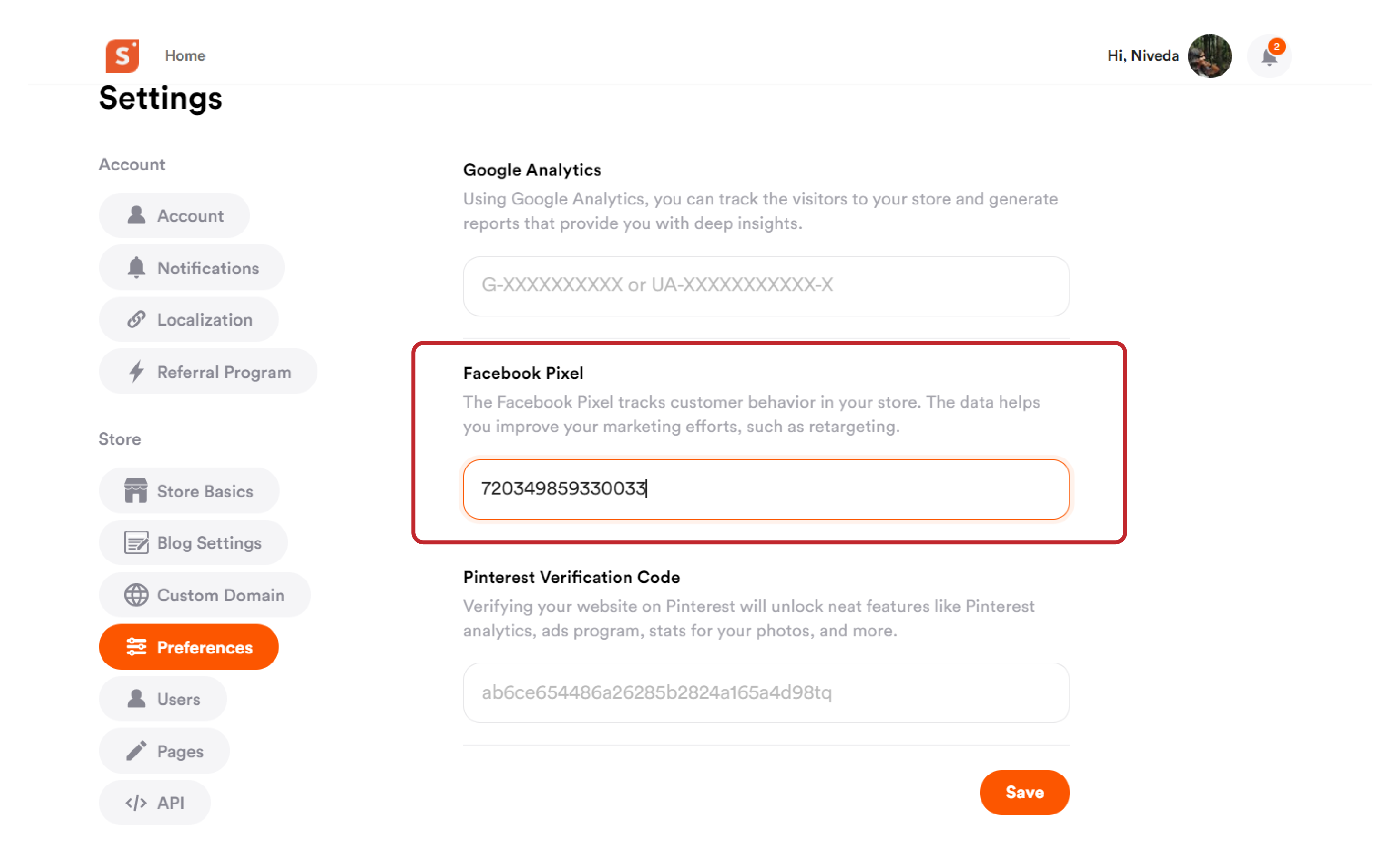Select the Account person icon
1400x862 pixels.
[136, 216]
